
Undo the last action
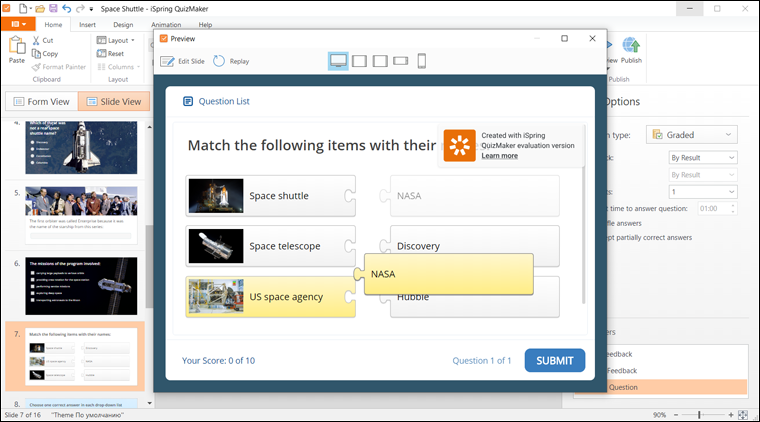[x=66, y=9]
